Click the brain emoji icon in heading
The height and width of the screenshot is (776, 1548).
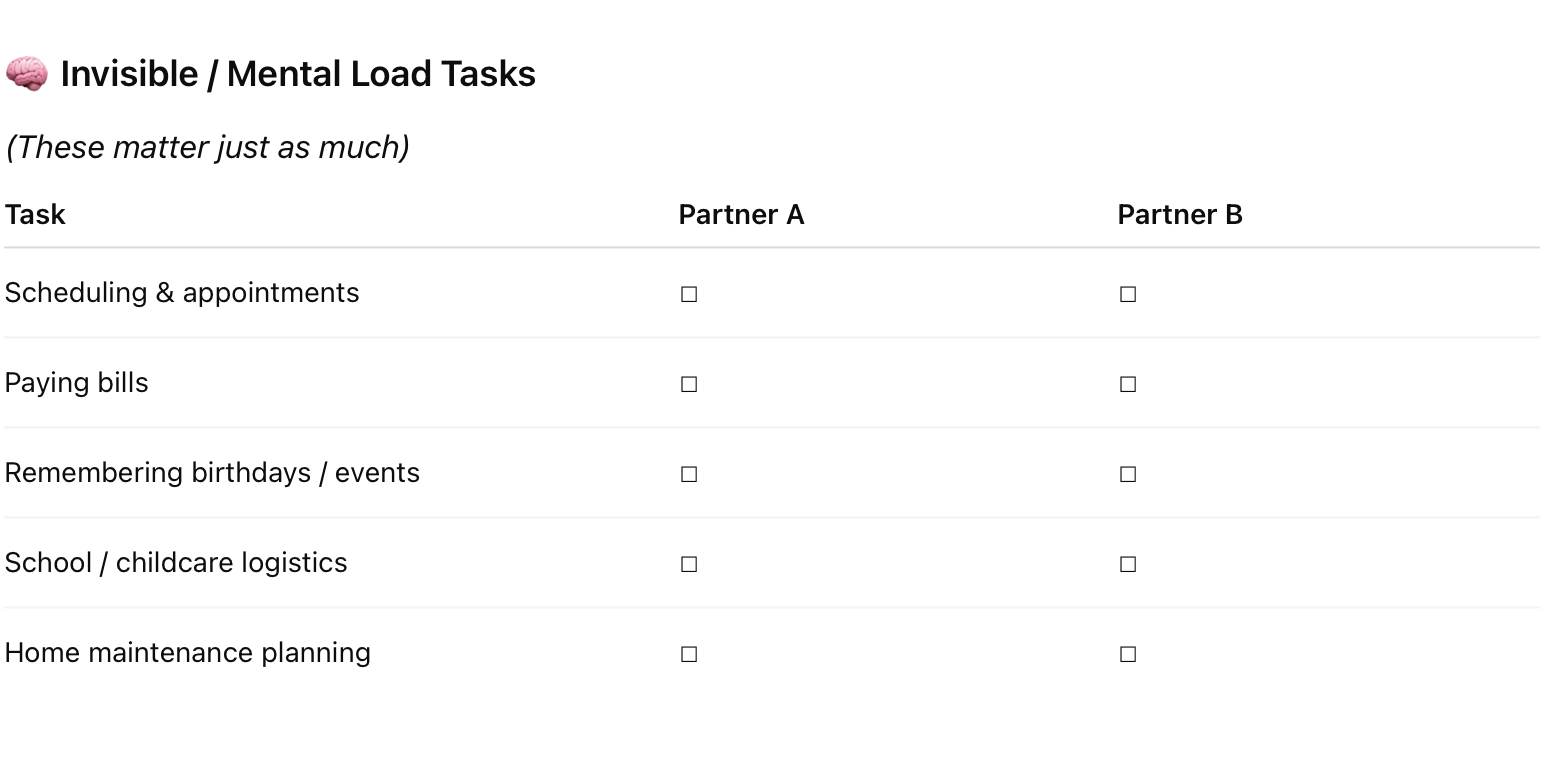pos(26,74)
